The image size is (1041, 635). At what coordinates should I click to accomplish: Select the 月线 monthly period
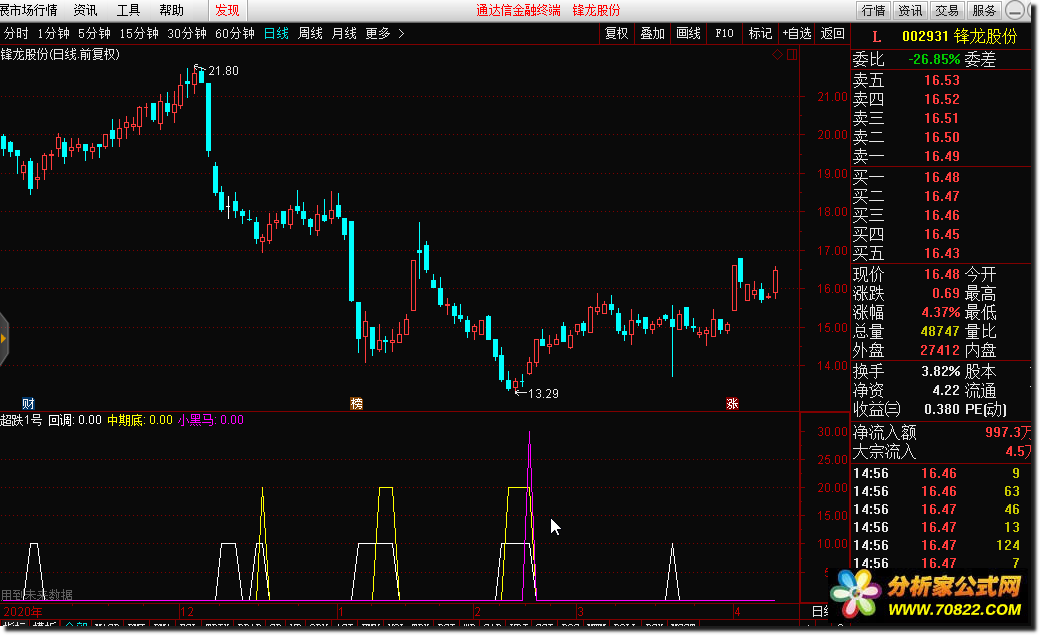(x=344, y=33)
